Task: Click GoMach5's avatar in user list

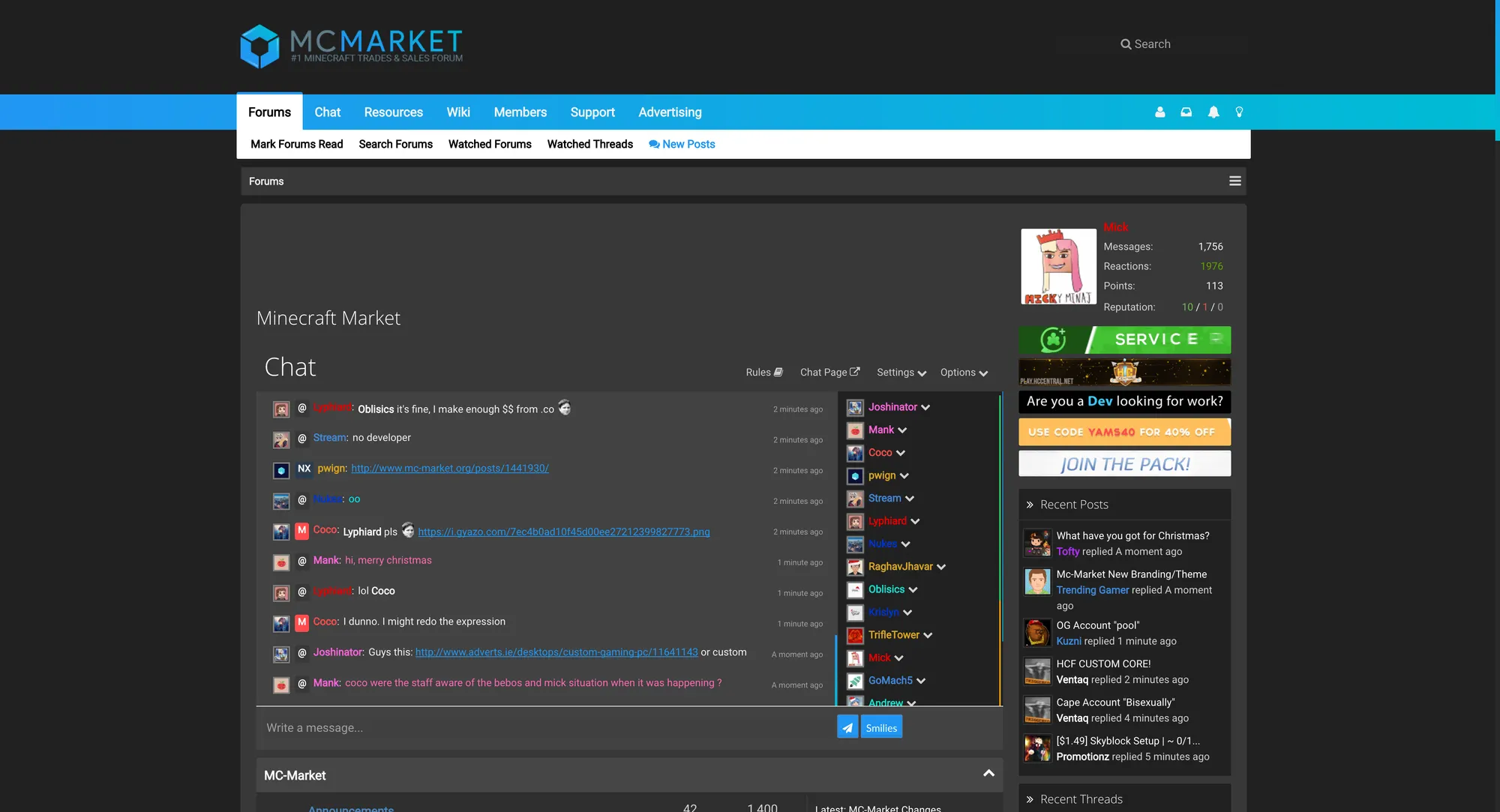Action: (x=855, y=681)
